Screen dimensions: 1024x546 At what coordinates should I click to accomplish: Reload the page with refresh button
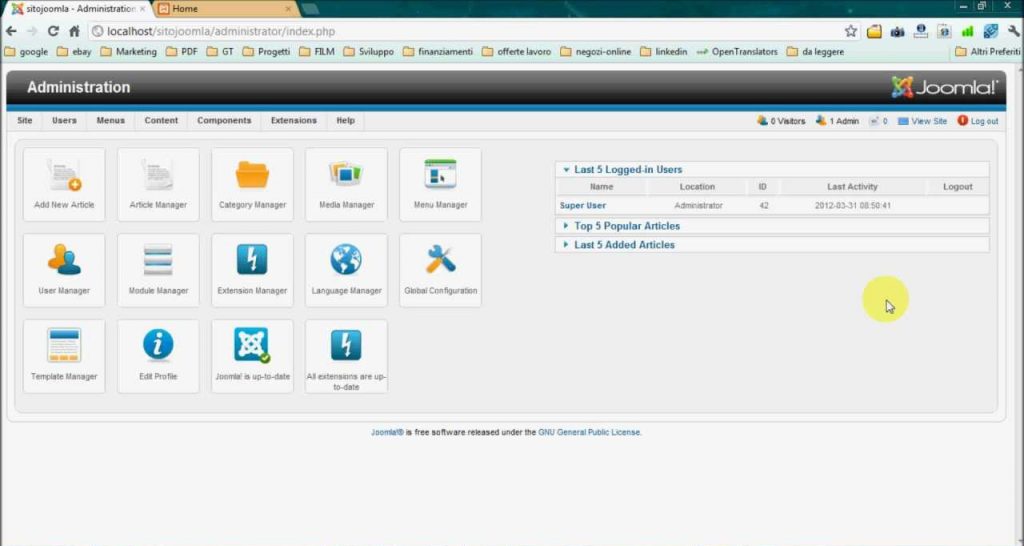(53, 31)
